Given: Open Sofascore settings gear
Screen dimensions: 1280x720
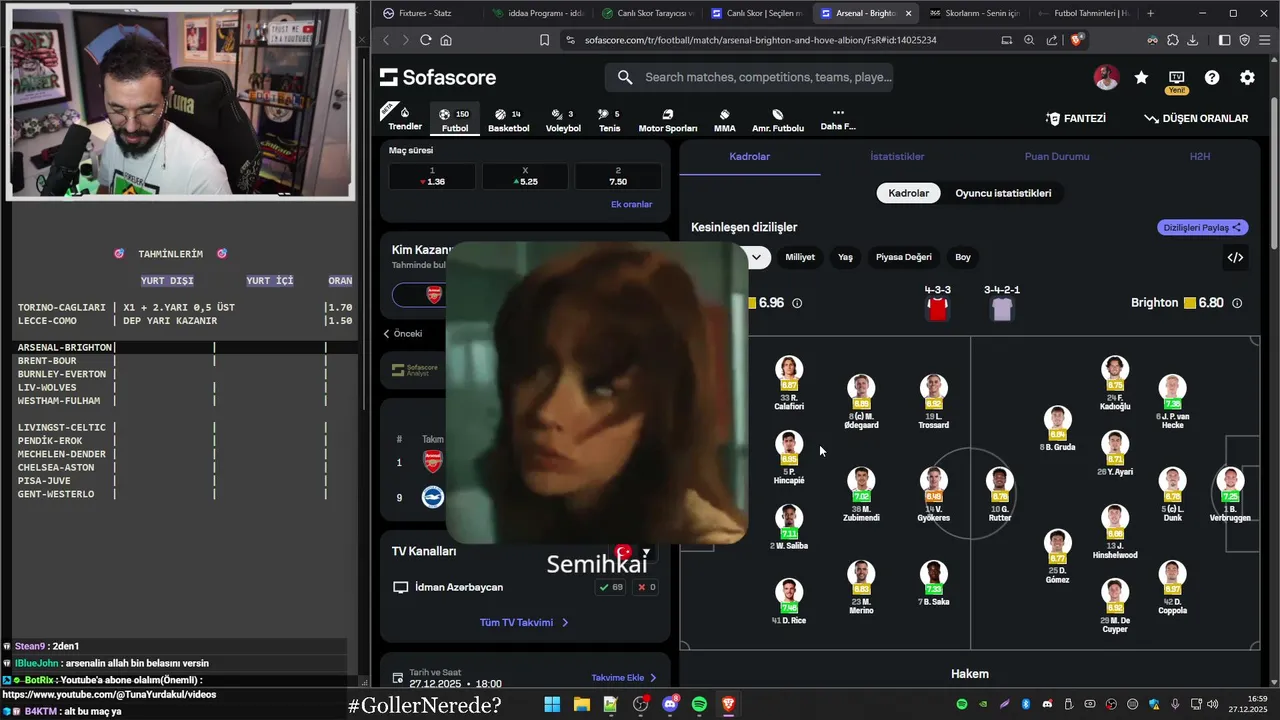Looking at the screenshot, I should [x=1247, y=77].
